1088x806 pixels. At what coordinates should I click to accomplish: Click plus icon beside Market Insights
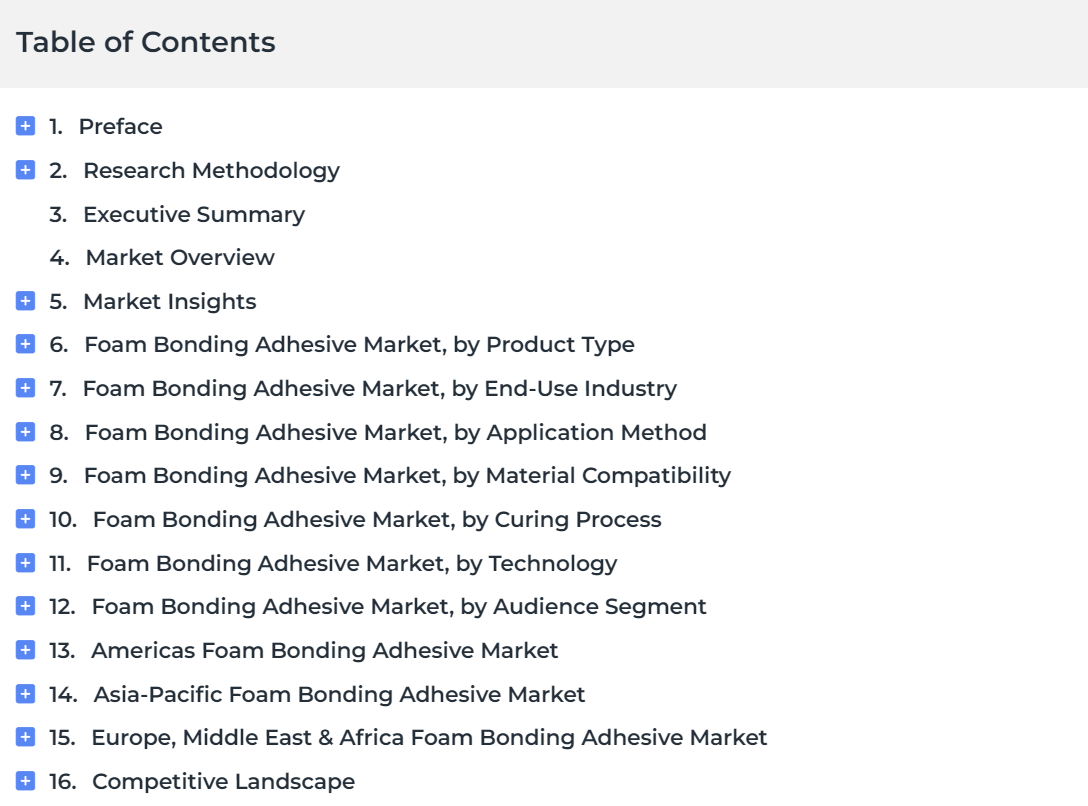pos(26,300)
